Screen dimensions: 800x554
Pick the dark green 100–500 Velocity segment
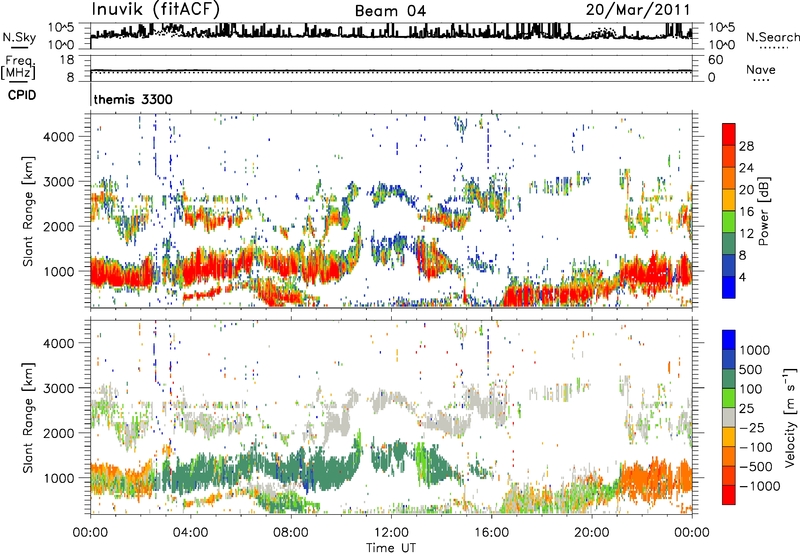click(x=729, y=379)
